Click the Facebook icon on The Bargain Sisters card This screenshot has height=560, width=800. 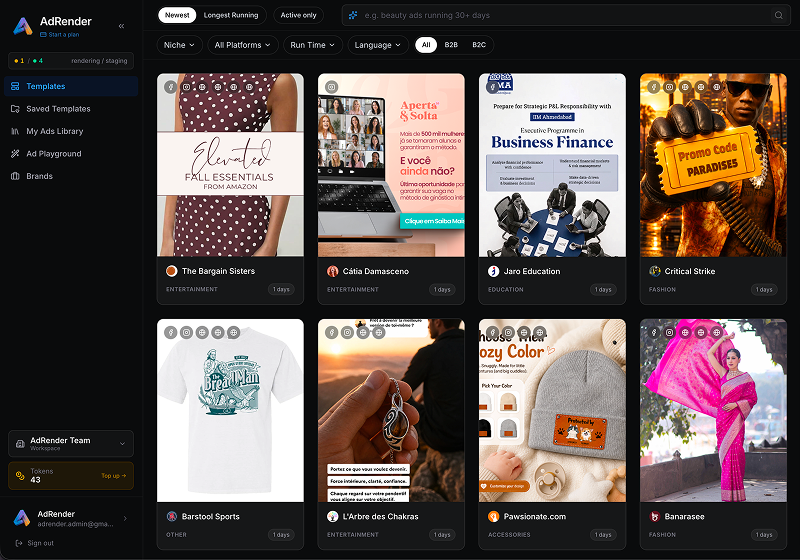pos(171,87)
